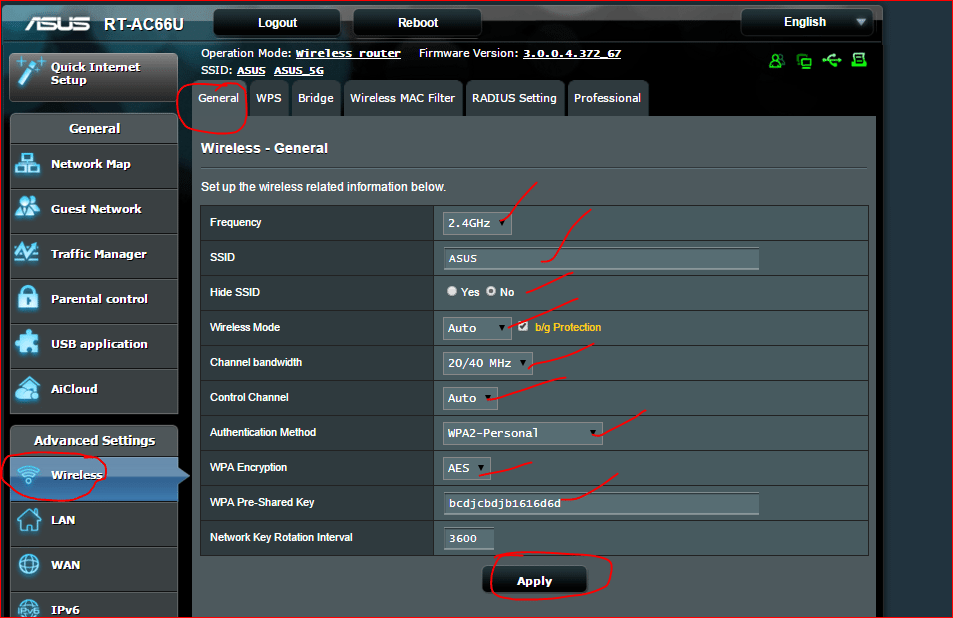This screenshot has width=953, height=618.
Task: Click the Logout button
Action: click(277, 22)
